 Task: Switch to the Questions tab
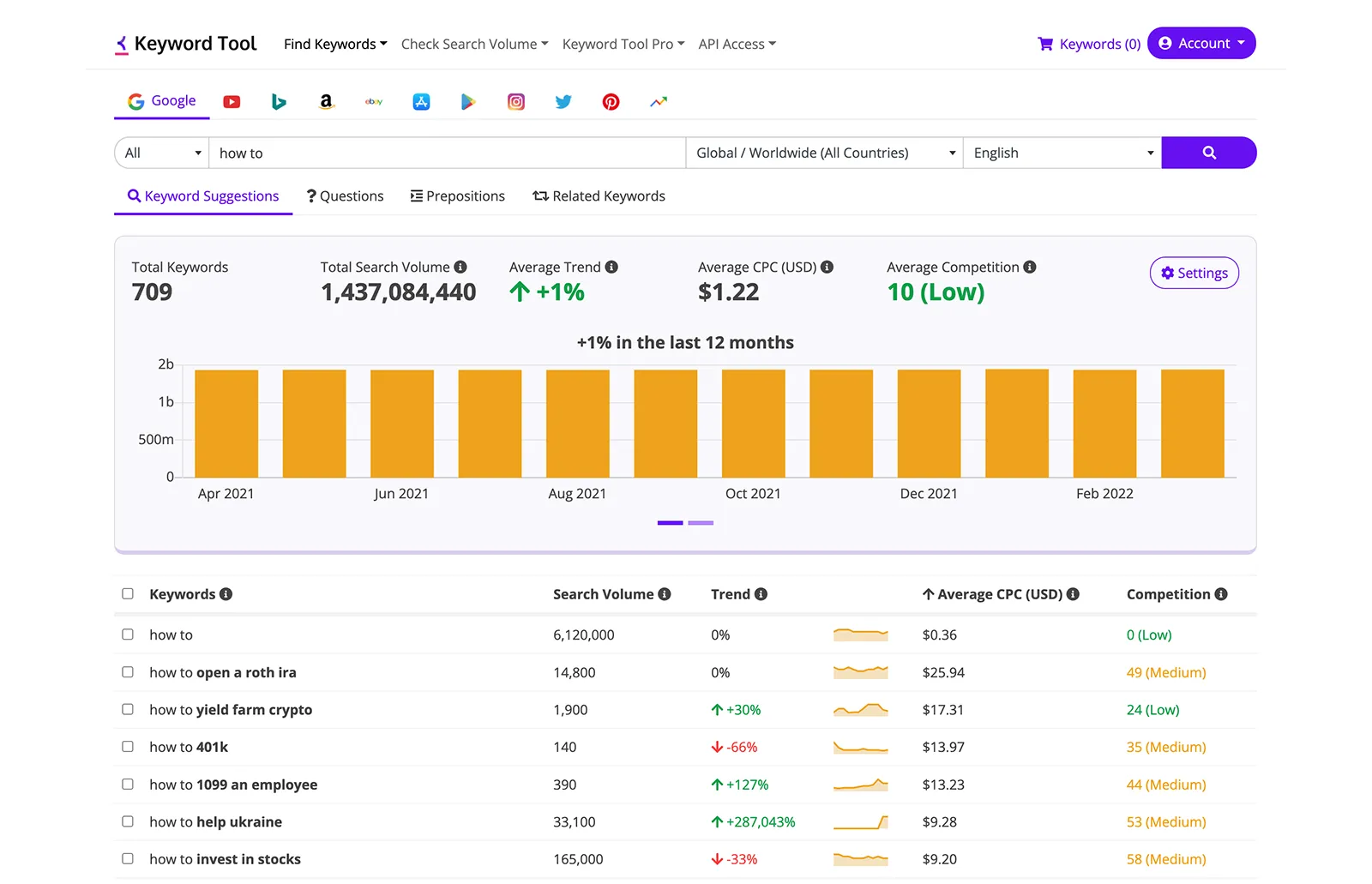pos(346,196)
